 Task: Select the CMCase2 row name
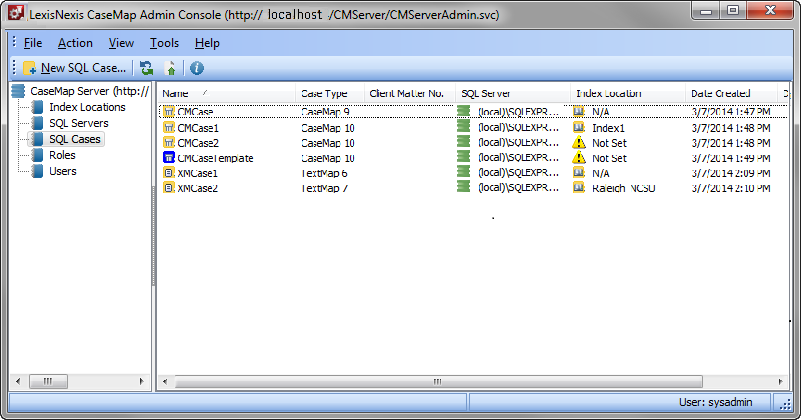198,143
